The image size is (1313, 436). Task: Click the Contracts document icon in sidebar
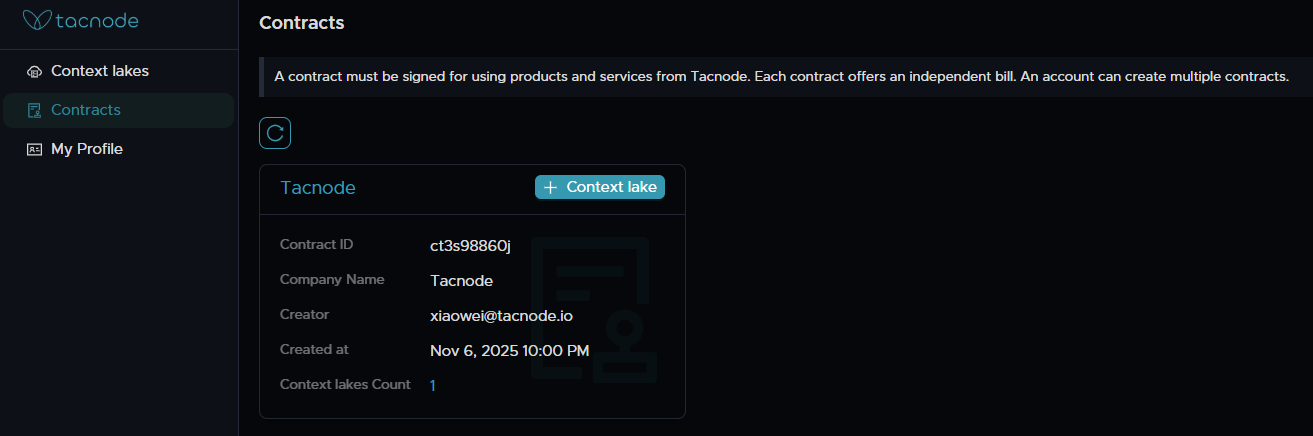pyautogui.click(x=34, y=110)
